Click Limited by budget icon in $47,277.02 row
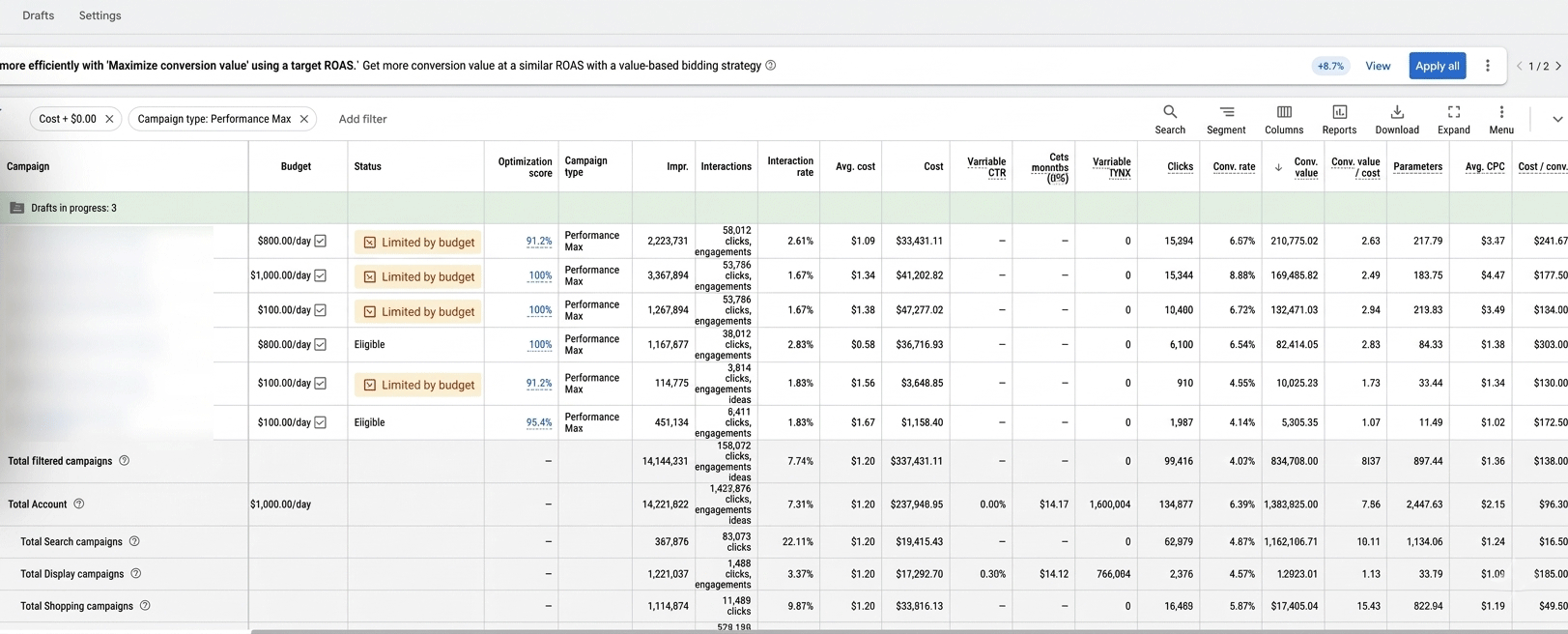 pos(369,312)
